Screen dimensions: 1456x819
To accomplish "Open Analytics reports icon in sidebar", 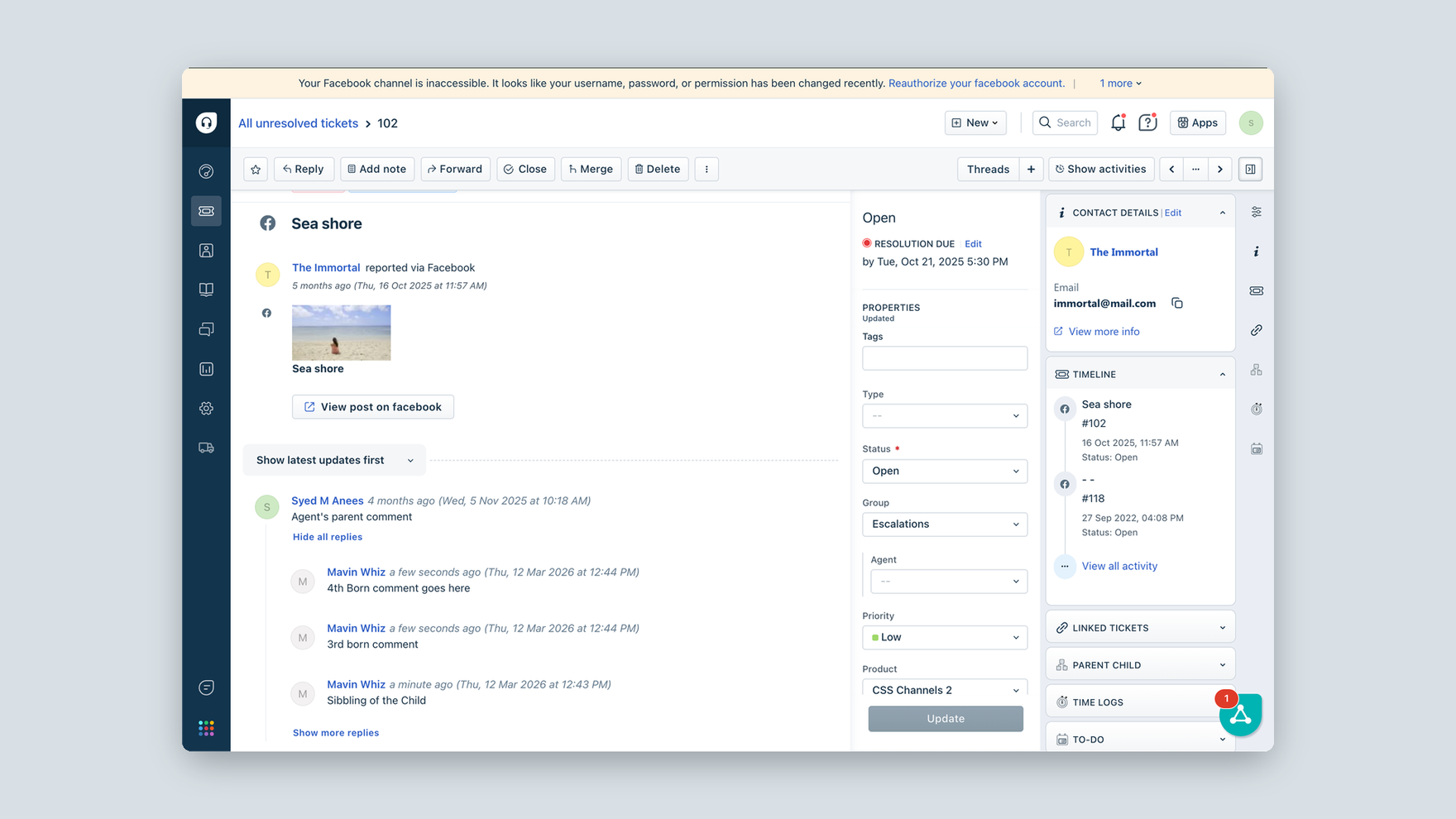I will pos(206,369).
